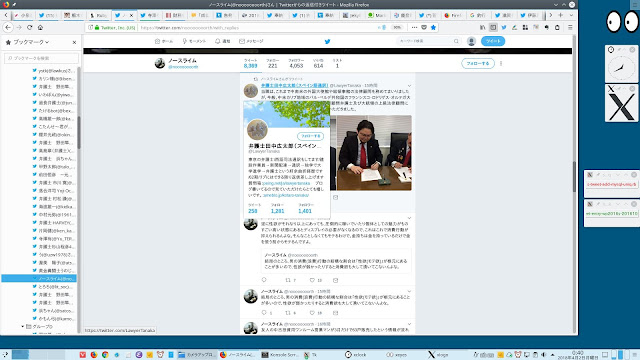Image resolution: width=640 pixels, height=360 pixels.
Task: Follow ノースライム via profile follow button
Action: (478, 64)
